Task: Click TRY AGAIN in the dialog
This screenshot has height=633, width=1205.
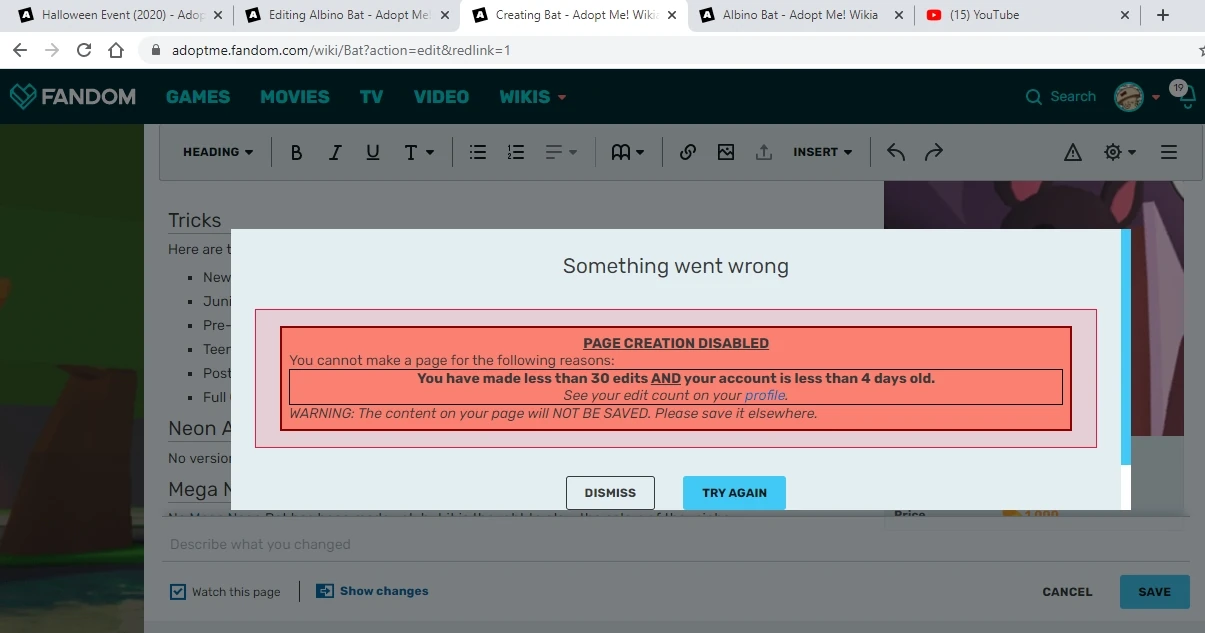Action: pyautogui.click(x=734, y=493)
